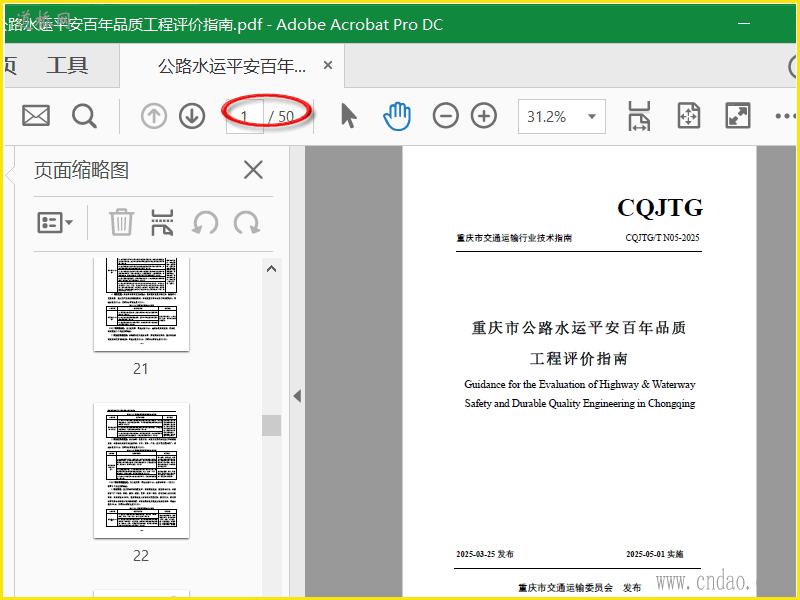Image resolution: width=800 pixels, height=600 pixels.
Task: Open the more tools ellipsis menu
Action: coord(785,116)
